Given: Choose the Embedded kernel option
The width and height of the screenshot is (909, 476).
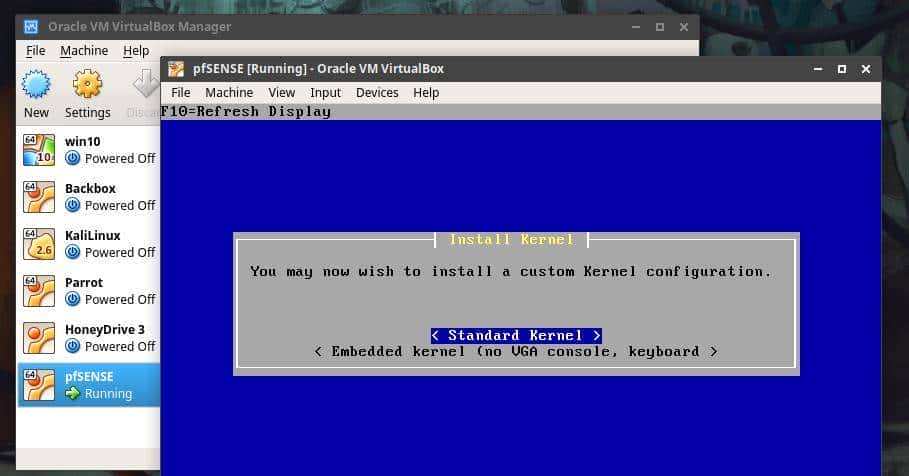Looking at the screenshot, I should (516, 352).
